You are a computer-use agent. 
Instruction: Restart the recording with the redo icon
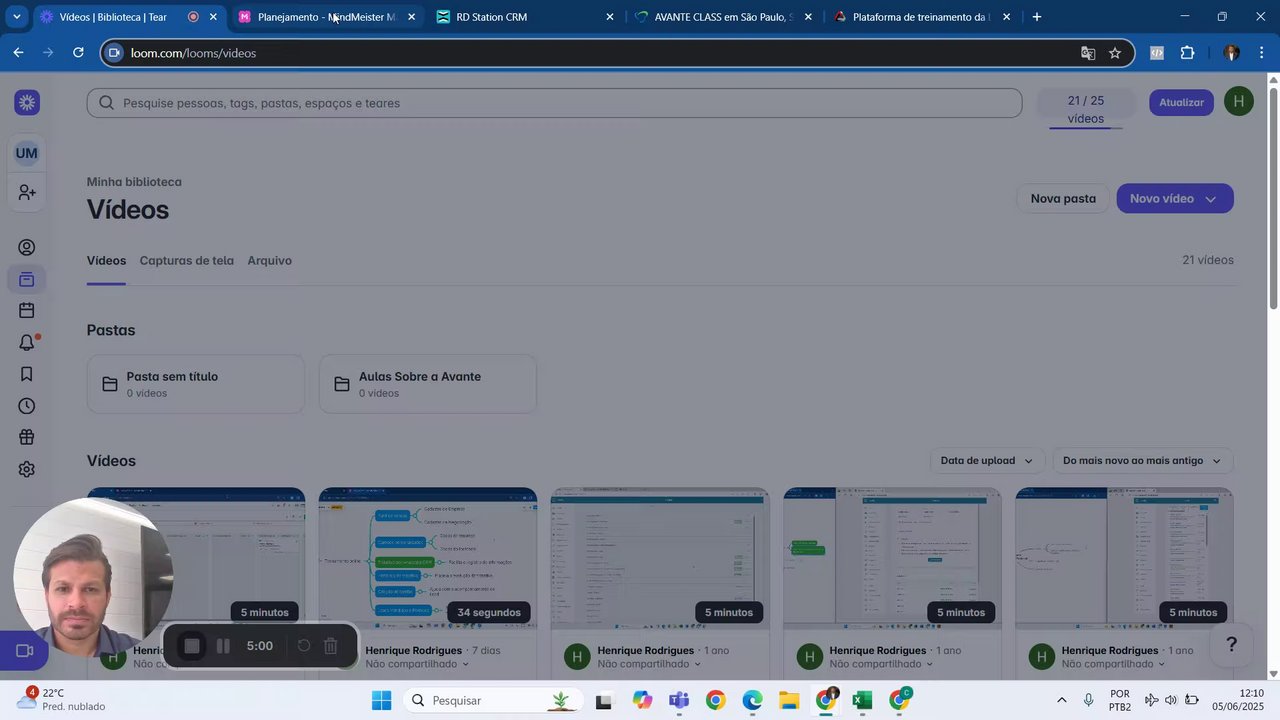tap(304, 646)
